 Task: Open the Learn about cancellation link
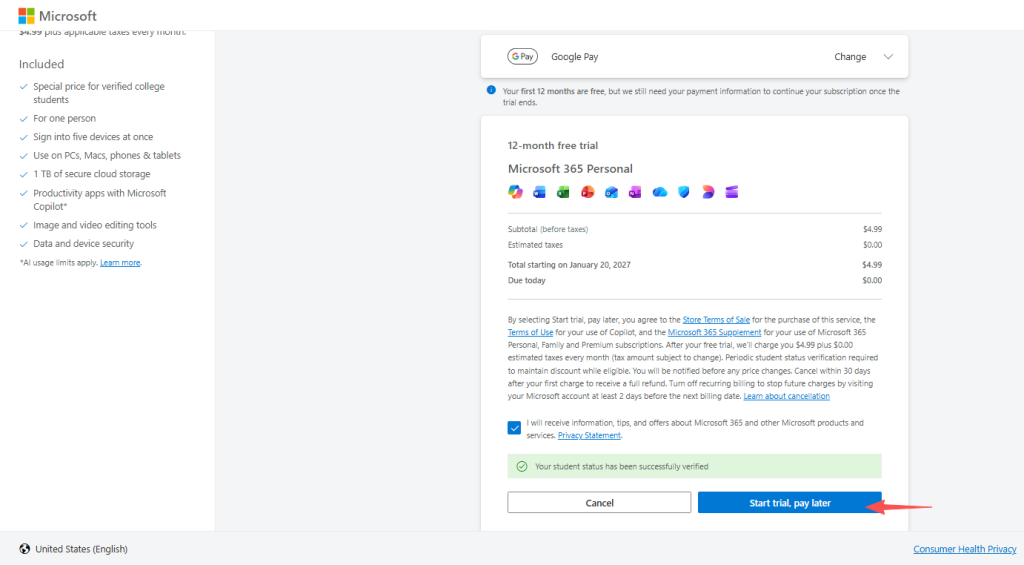pos(786,397)
